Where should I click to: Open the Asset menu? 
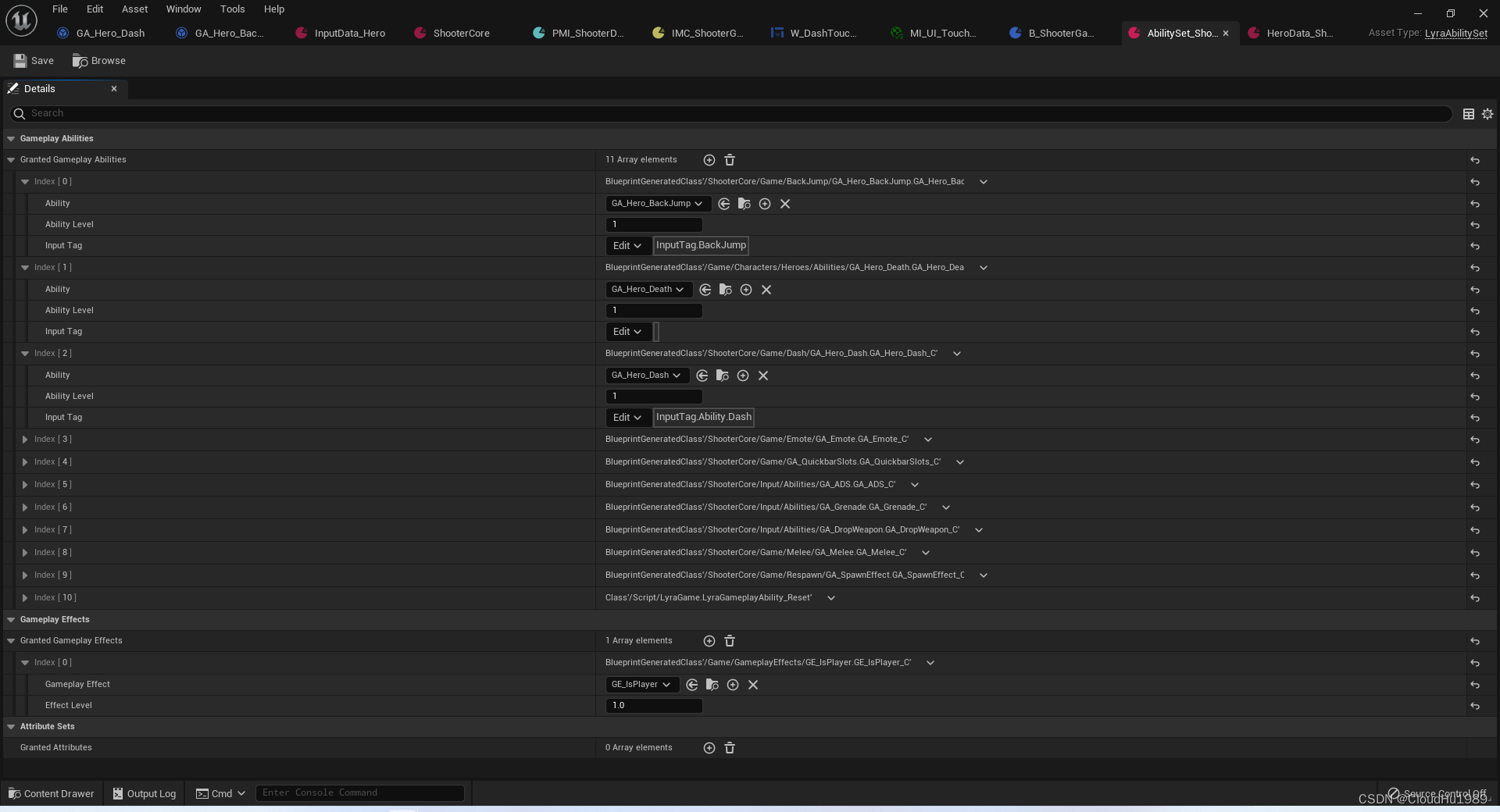pyautogui.click(x=134, y=9)
